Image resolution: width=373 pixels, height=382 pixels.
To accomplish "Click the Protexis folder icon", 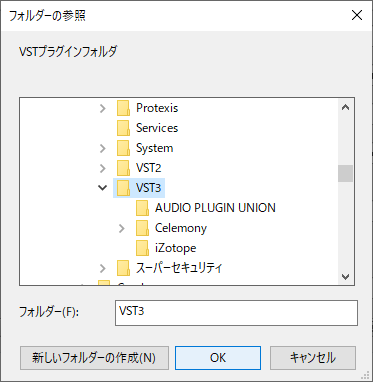I will [x=123, y=108].
